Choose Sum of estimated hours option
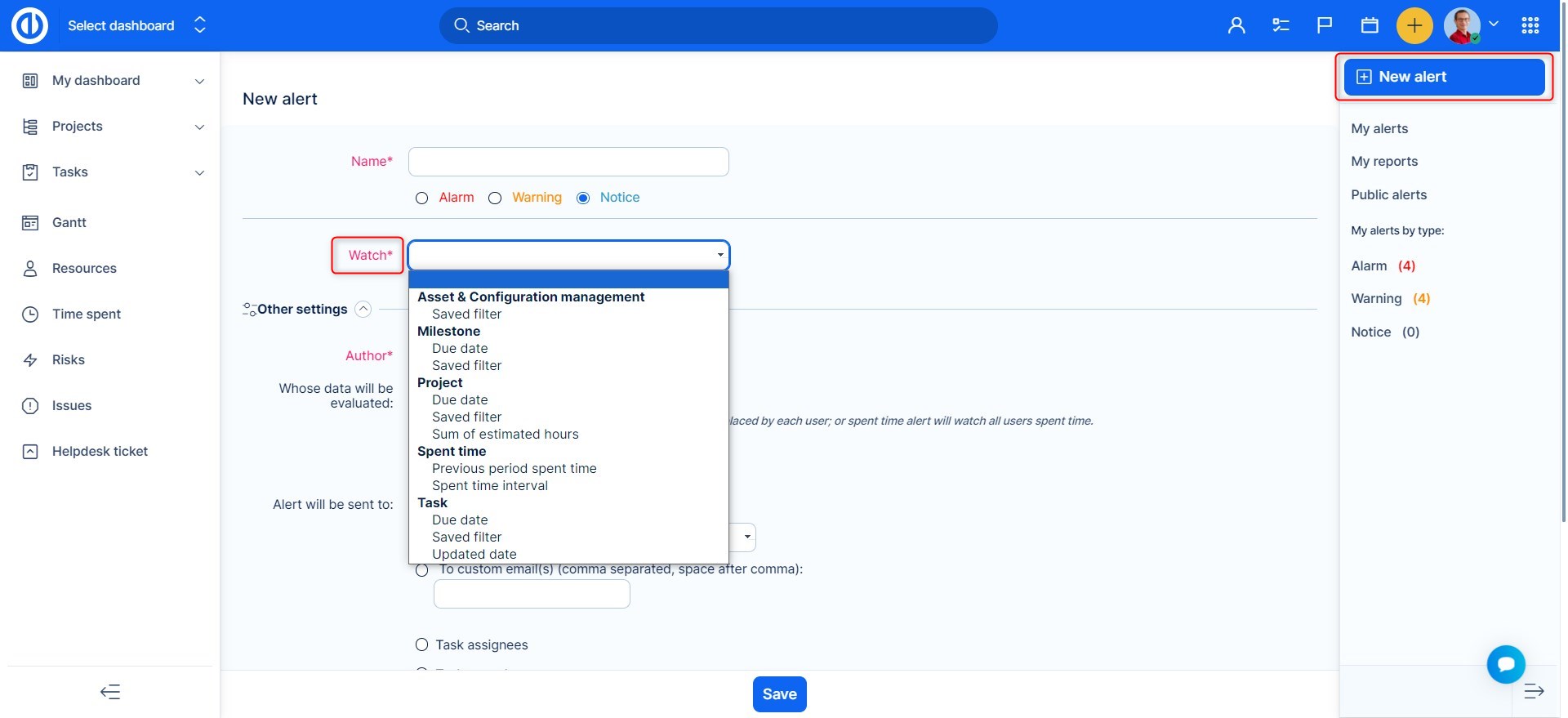The image size is (1568, 718). (505, 434)
